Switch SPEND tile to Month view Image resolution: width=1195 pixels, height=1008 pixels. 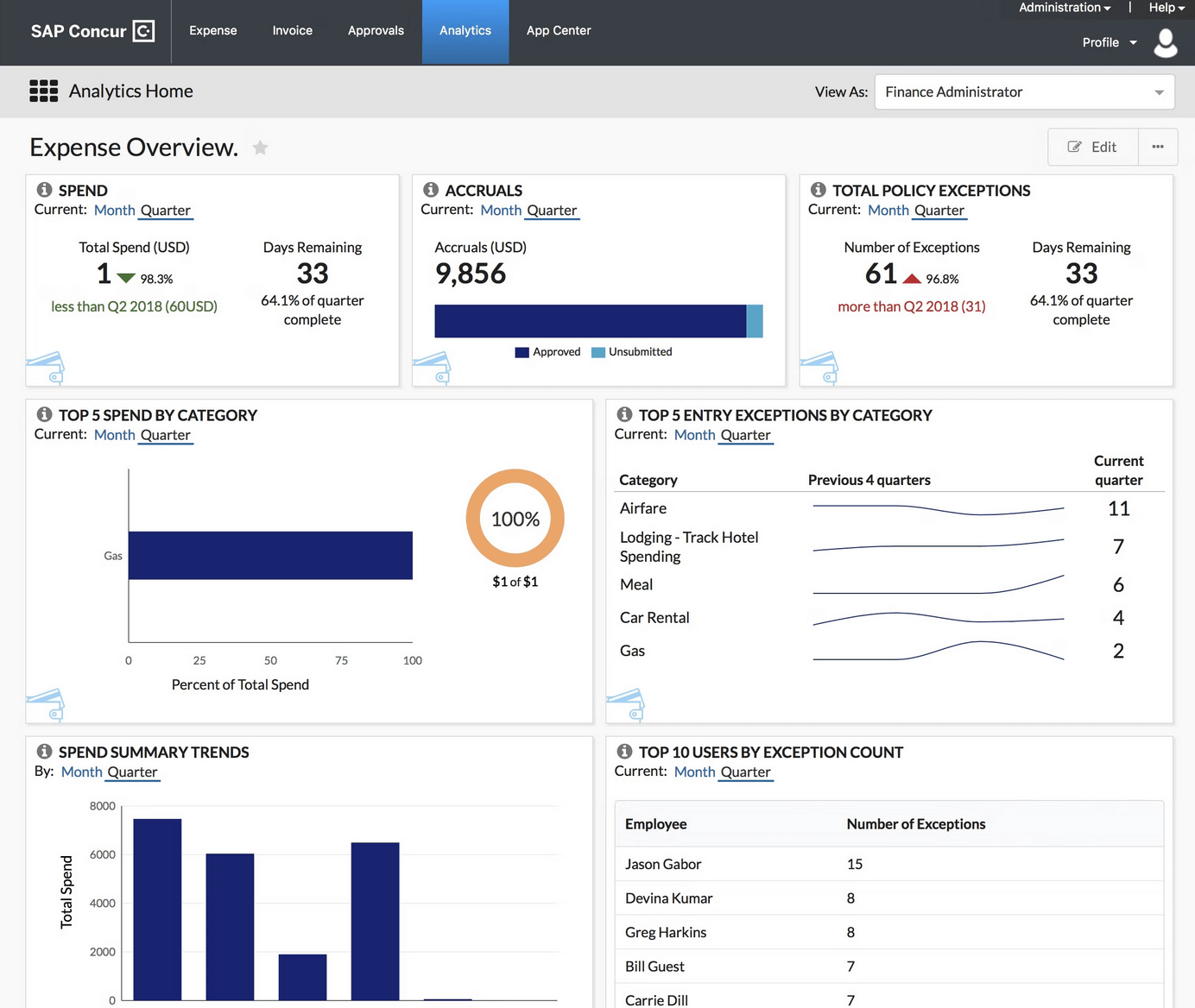114,211
